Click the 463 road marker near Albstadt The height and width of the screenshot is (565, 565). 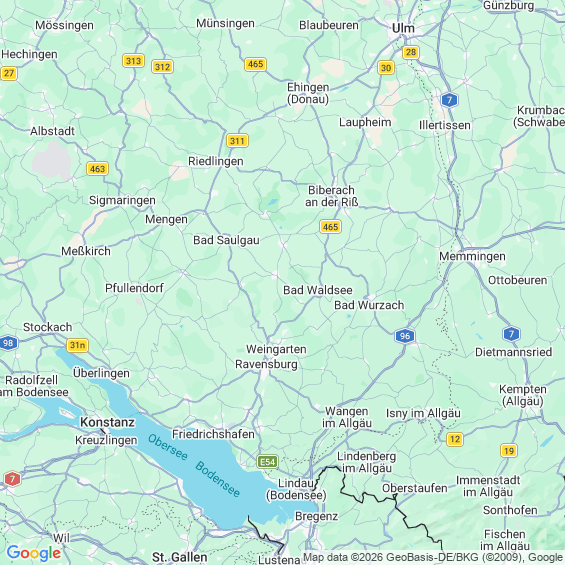(x=97, y=169)
